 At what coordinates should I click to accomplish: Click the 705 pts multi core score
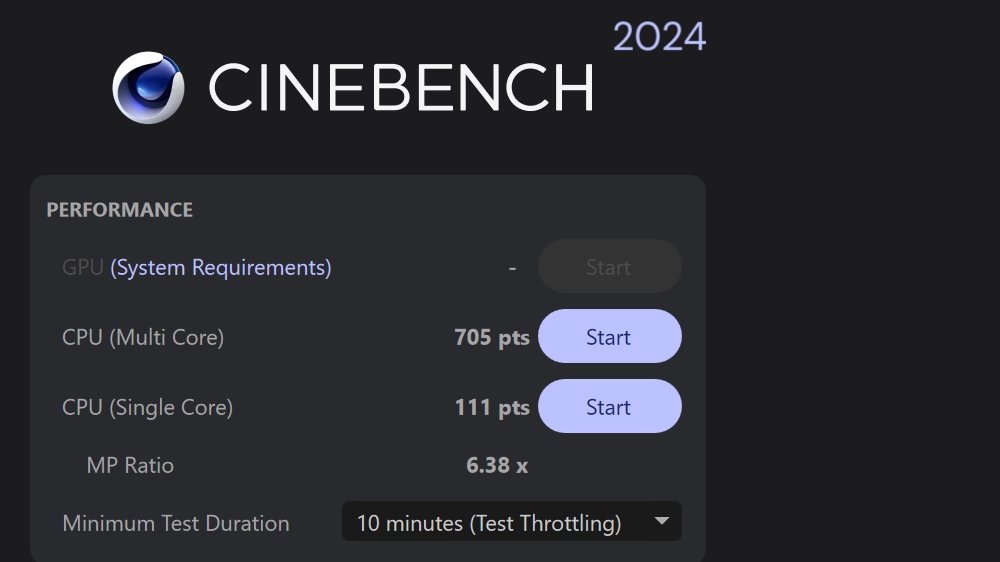point(491,338)
